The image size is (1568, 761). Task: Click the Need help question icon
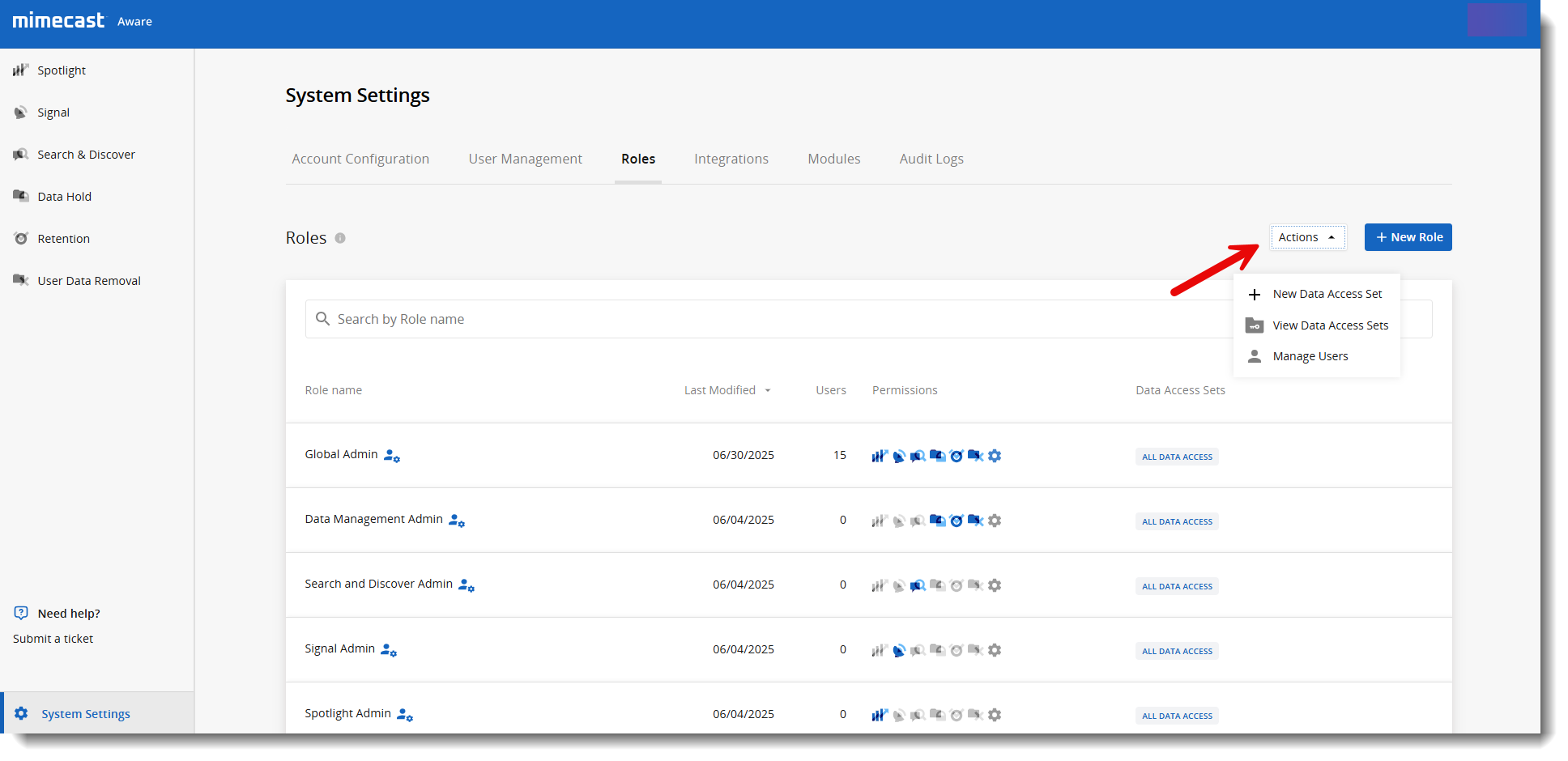click(x=21, y=613)
